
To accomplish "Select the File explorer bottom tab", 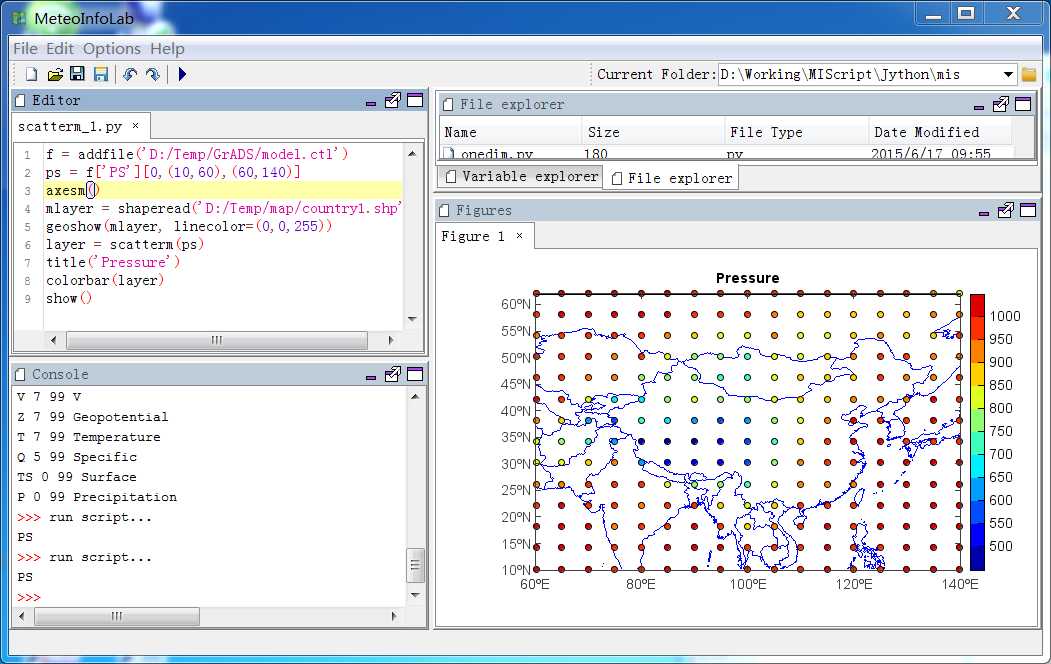I will click(671, 178).
